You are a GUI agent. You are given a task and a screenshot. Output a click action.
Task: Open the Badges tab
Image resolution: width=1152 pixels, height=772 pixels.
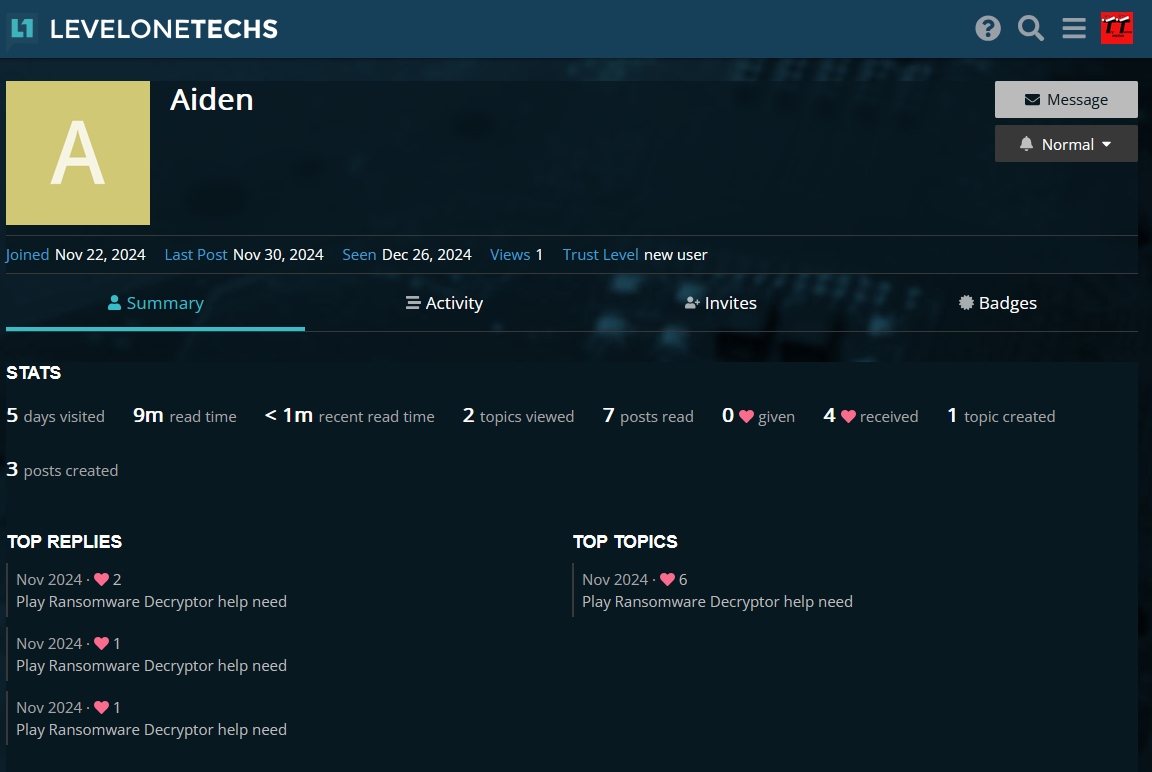click(x=997, y=302)
